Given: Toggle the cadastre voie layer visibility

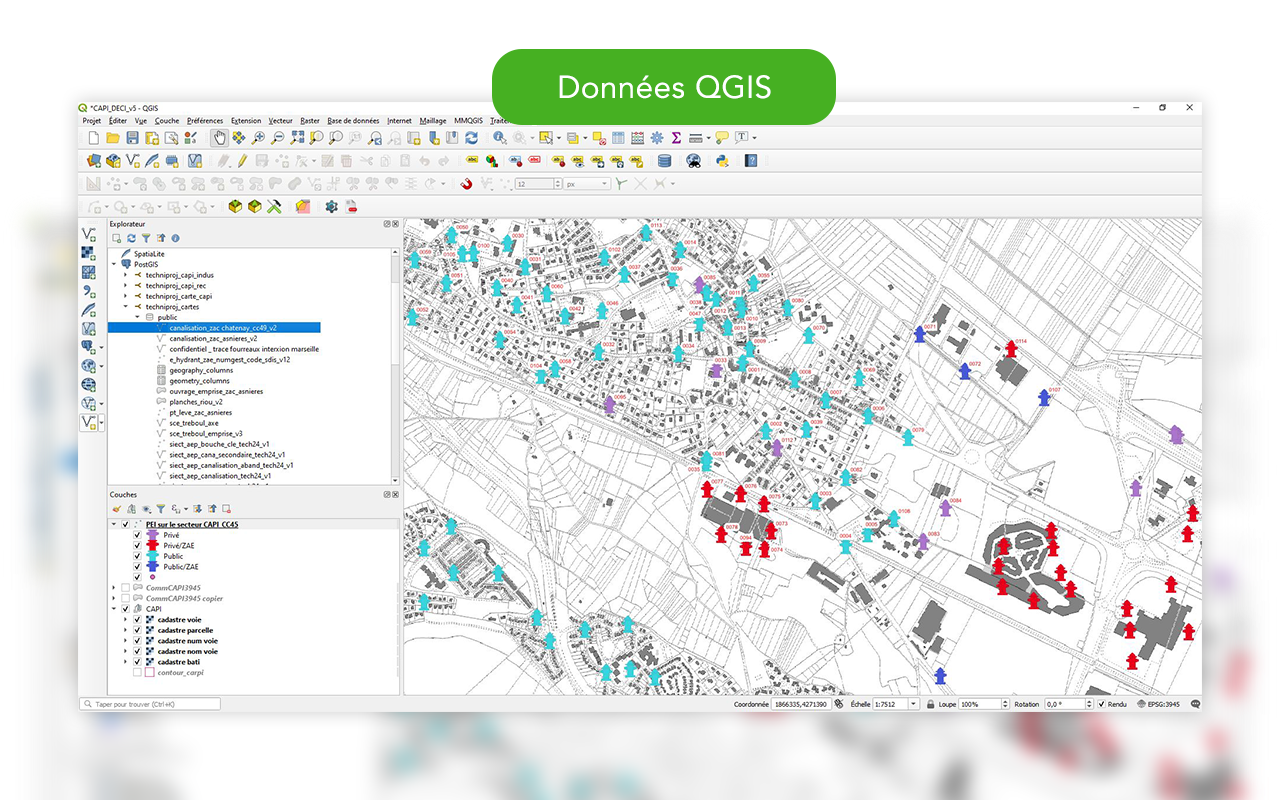Looking at the screenshot, I should pos(137,620).
